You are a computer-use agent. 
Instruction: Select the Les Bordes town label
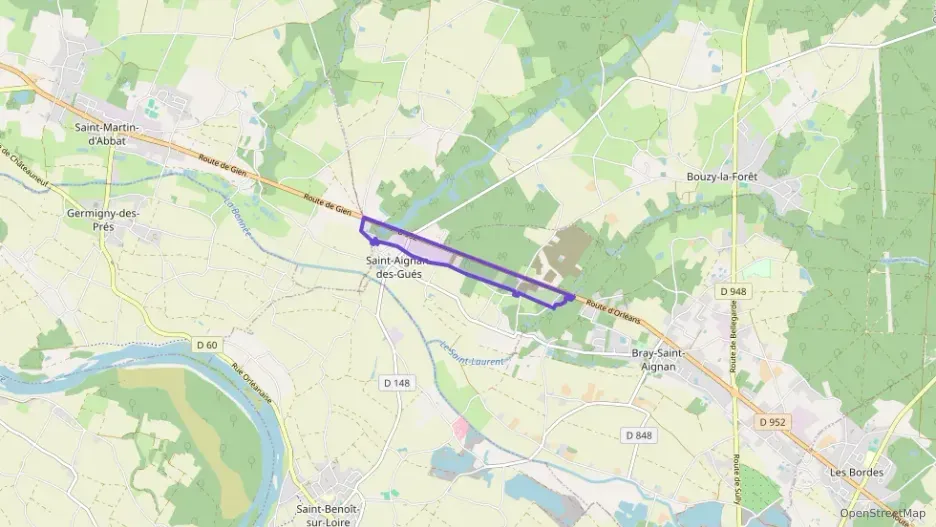[x=857, y=472]
